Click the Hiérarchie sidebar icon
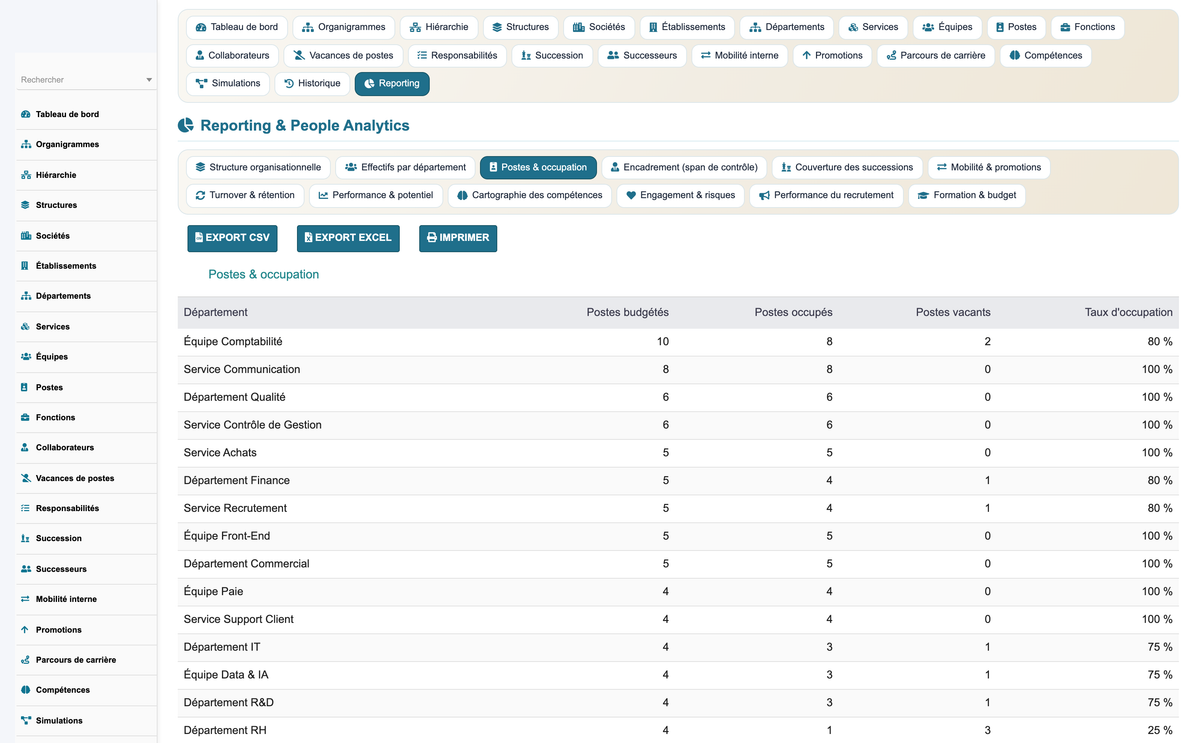Viewport: 1200px width, 743px height. (x=25, y=175)
